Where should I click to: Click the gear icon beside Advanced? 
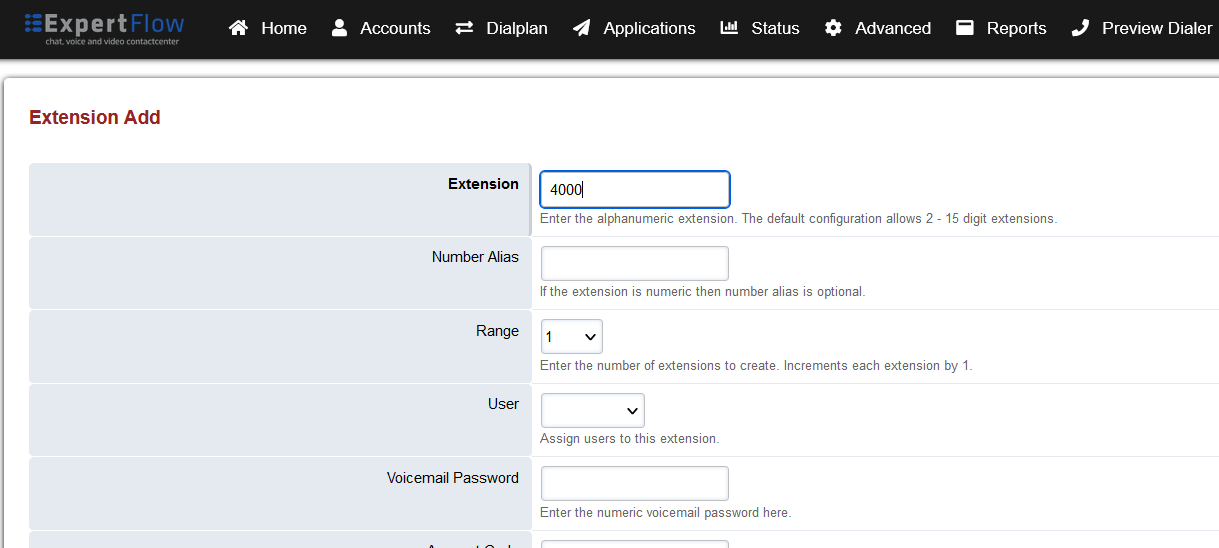(x=833, y=28)
